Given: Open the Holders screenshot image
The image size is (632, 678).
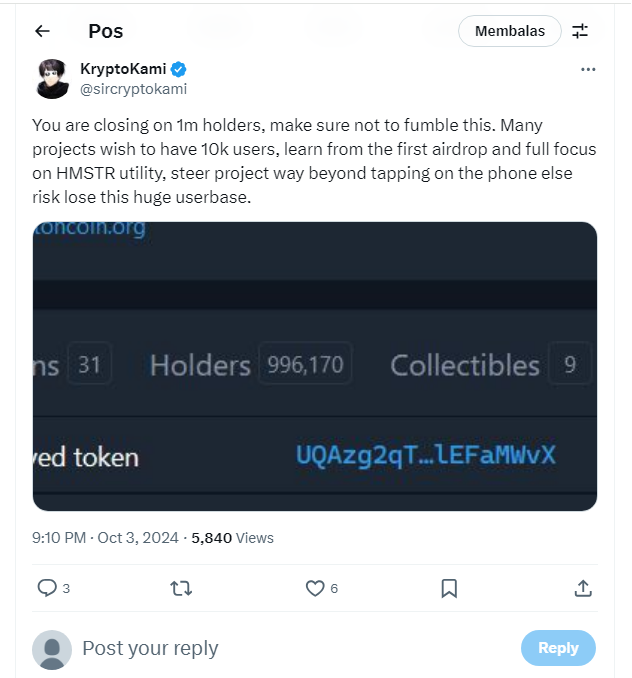Looking at the screenshot, I should click(x=315, y=366).
